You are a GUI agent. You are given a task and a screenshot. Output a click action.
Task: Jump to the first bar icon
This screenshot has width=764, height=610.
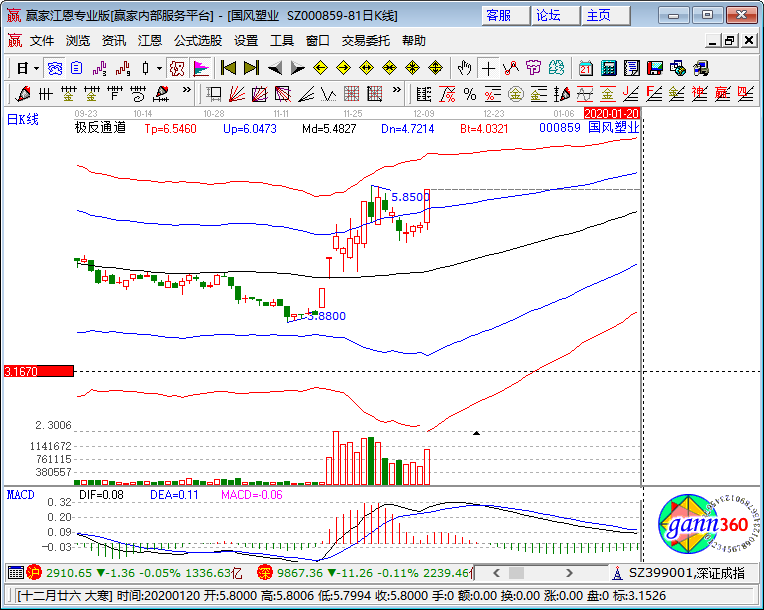(x=228, y=68)
